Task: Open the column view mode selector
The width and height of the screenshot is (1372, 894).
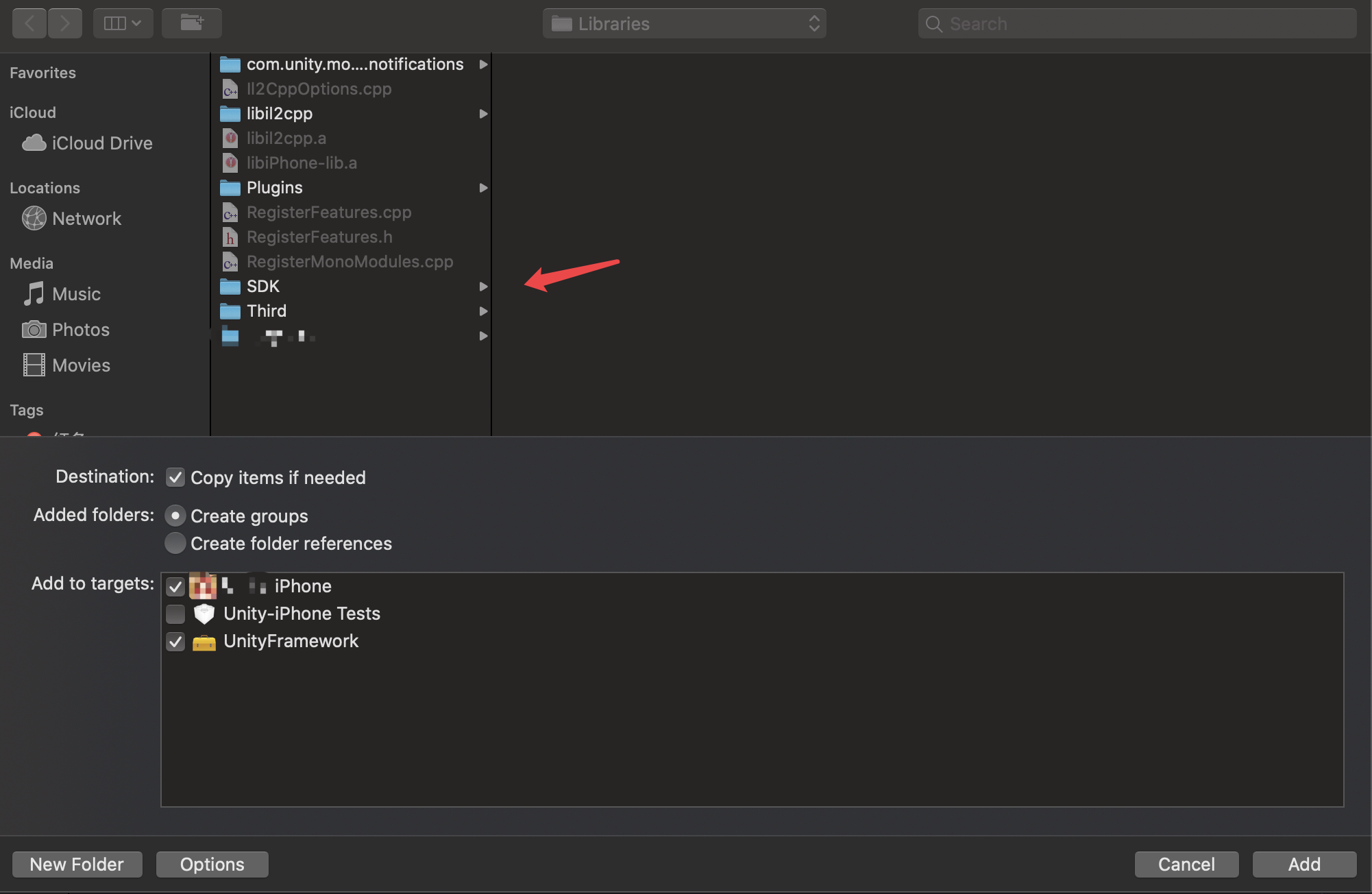Action: 123,23
